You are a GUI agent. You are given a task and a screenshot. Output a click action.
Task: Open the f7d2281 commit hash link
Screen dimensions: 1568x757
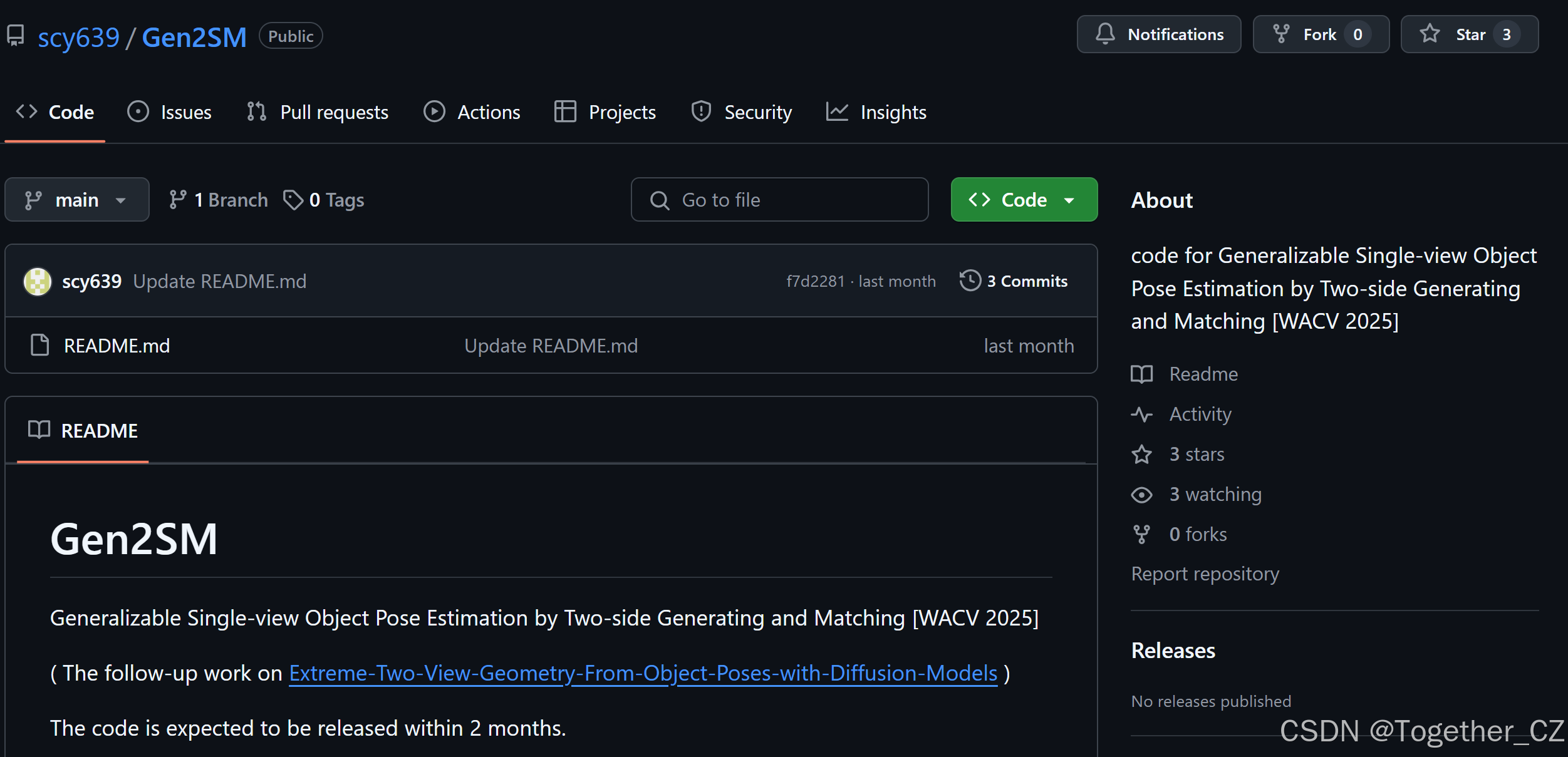[815, 281]
